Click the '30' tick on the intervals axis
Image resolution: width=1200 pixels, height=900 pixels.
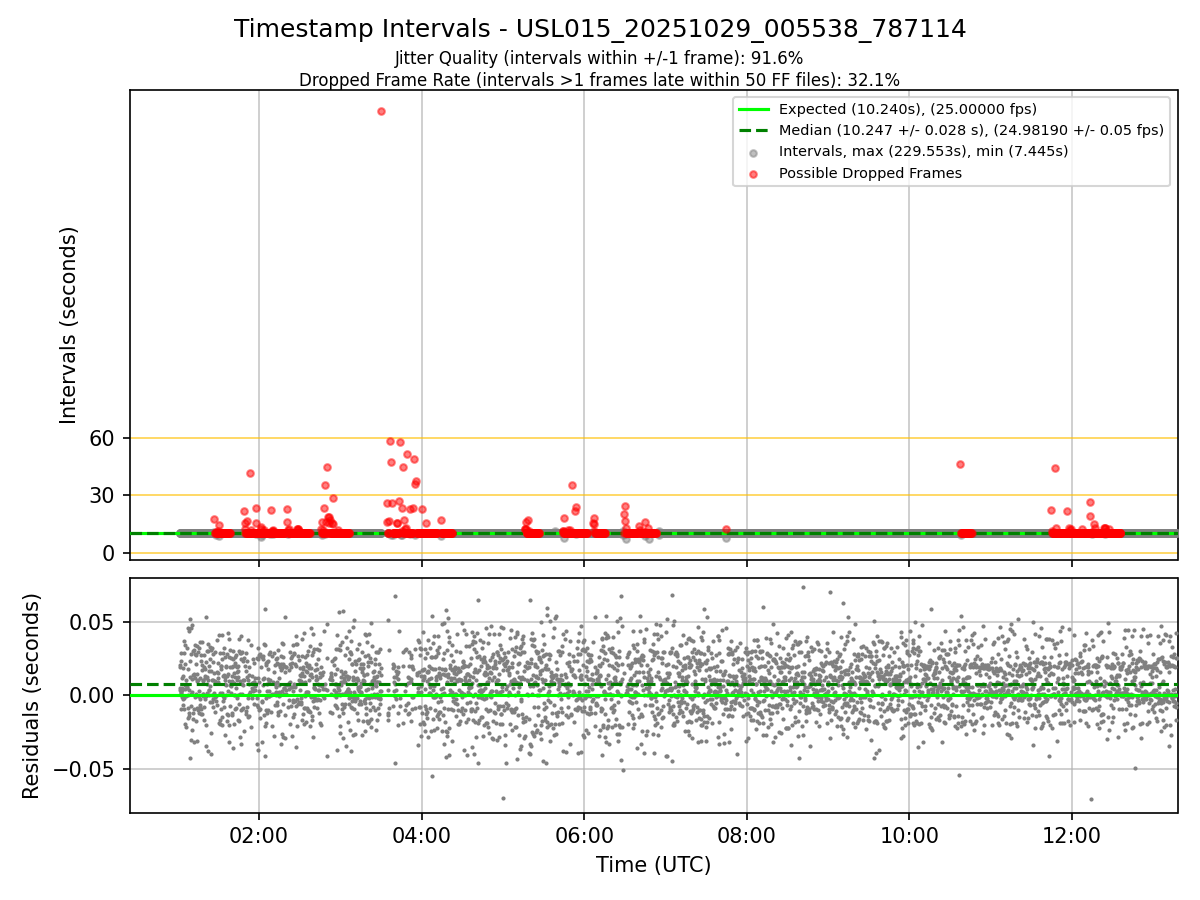pyautogui.click(x=104, y=495)
